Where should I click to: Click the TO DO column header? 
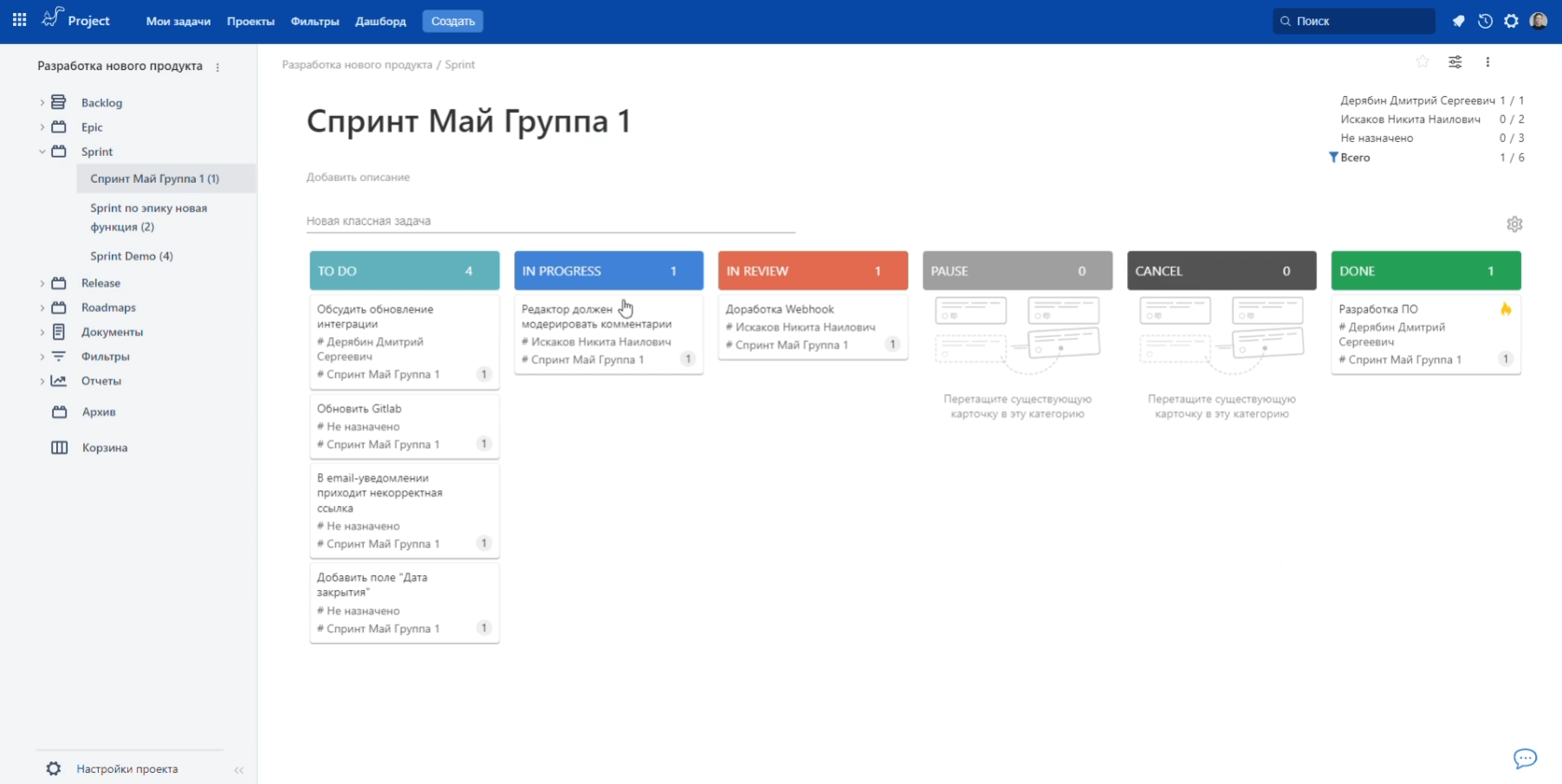pos(405,270)
